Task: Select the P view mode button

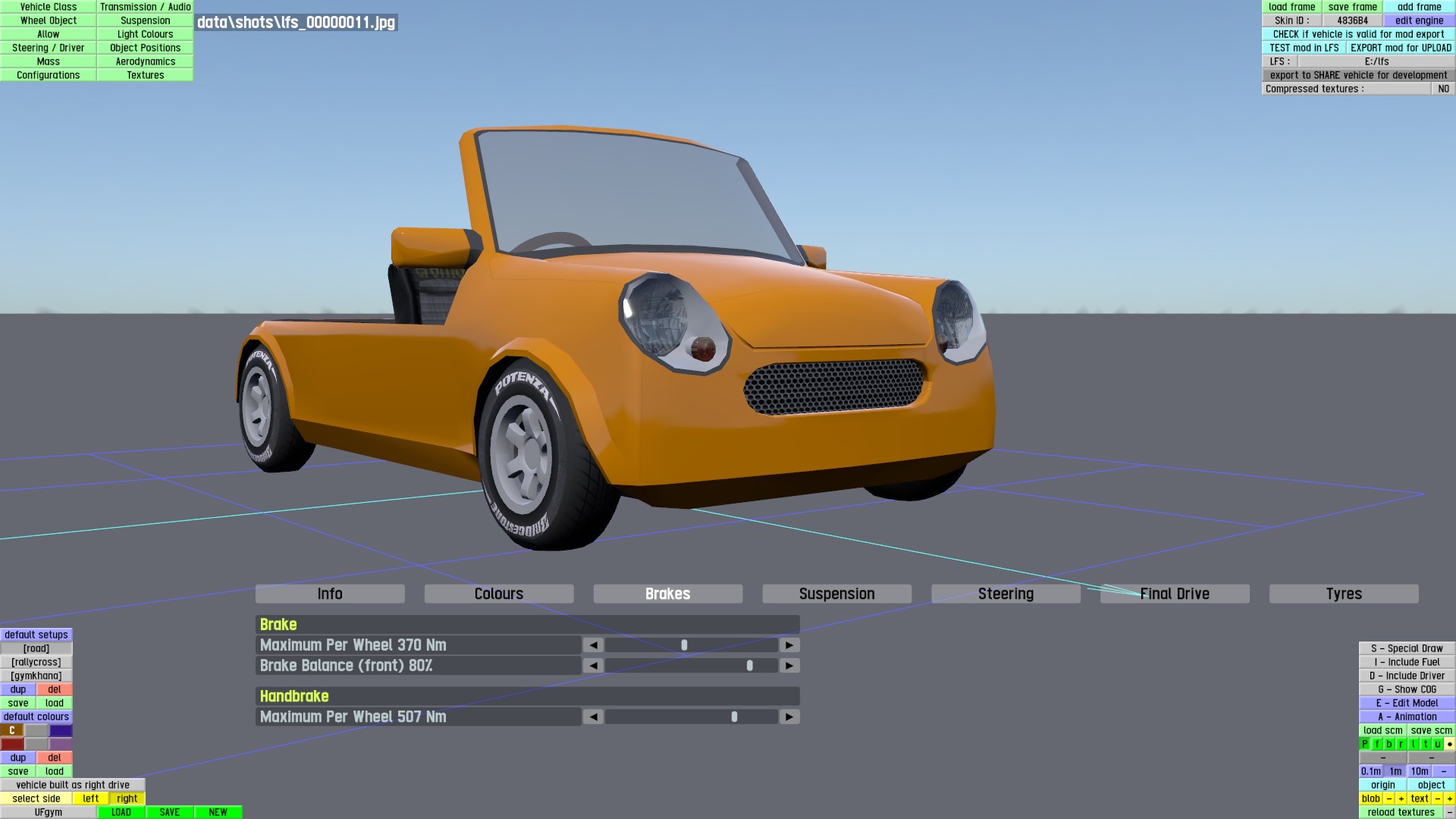Action: [1365, 744]
